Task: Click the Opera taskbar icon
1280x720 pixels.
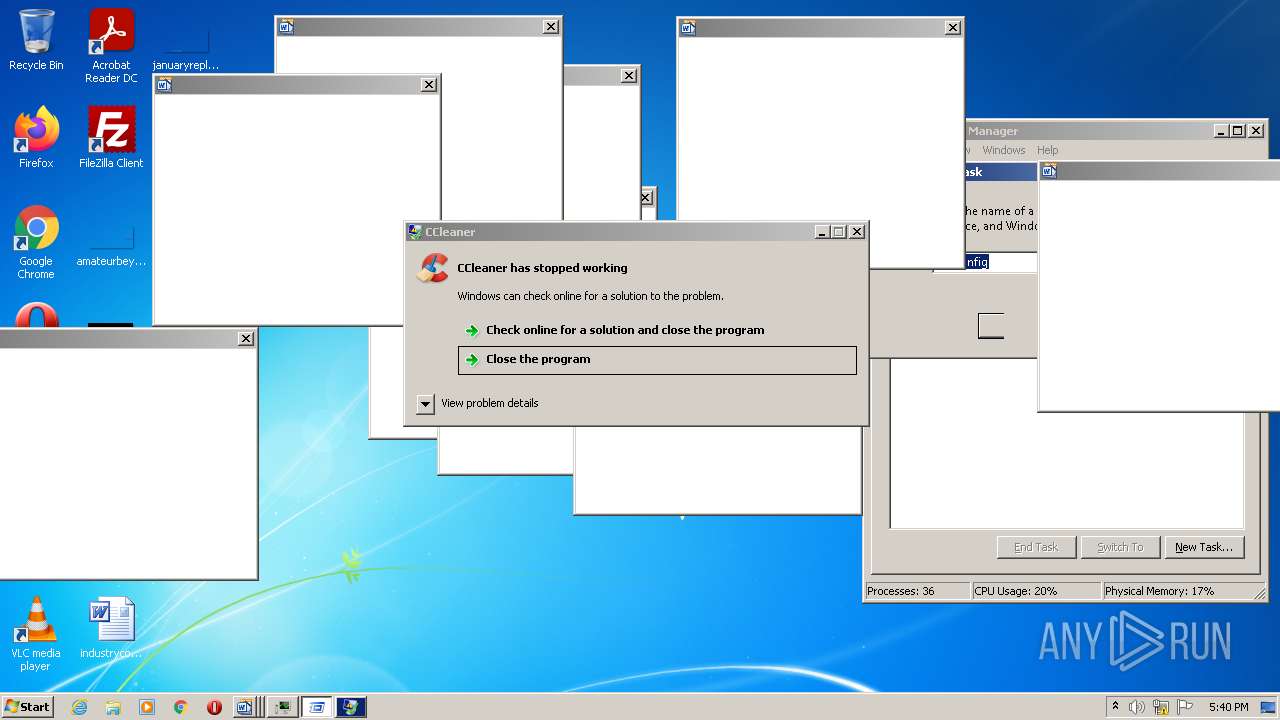Action: (x=214, y=707)
